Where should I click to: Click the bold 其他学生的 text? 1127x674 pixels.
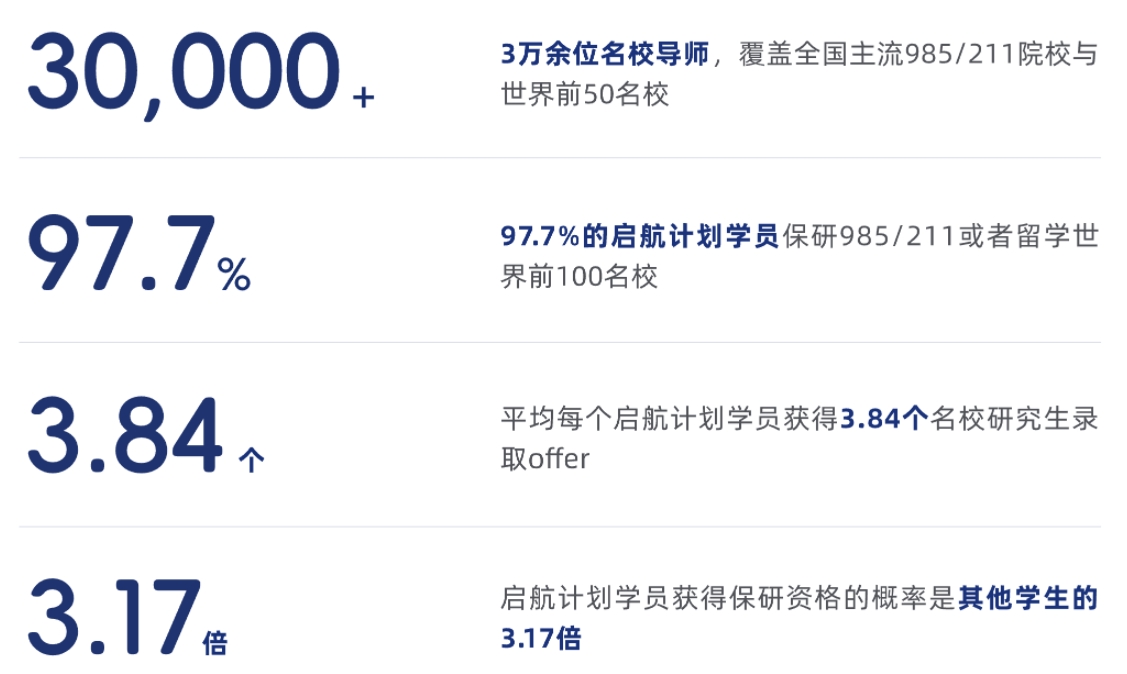[x=1029, y=598]
